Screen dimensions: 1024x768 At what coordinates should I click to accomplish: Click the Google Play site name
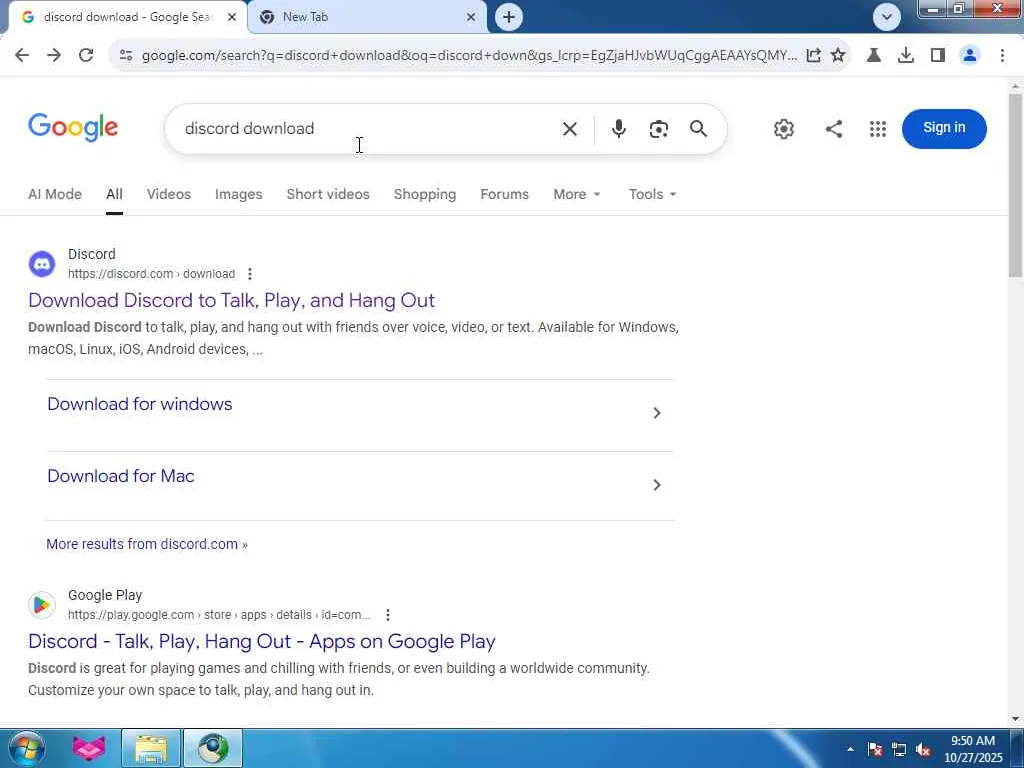[105, 596]
